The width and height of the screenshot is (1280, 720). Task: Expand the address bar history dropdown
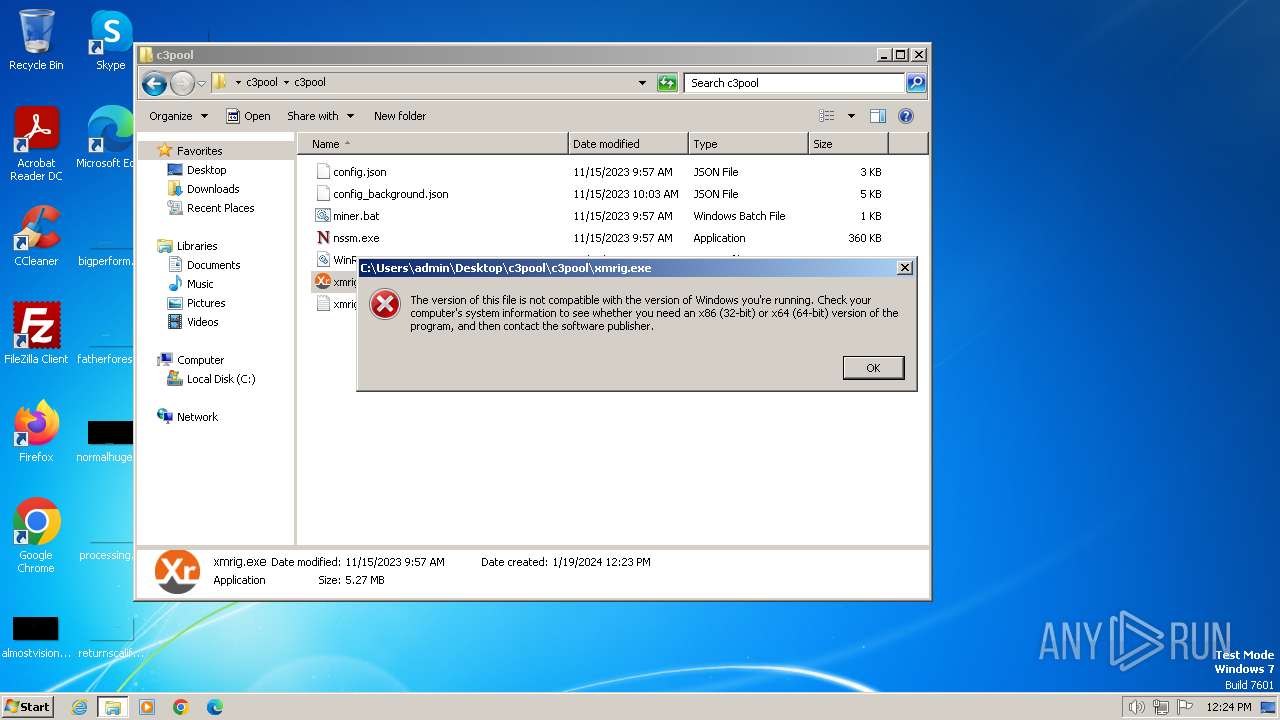tap(642, 83)
